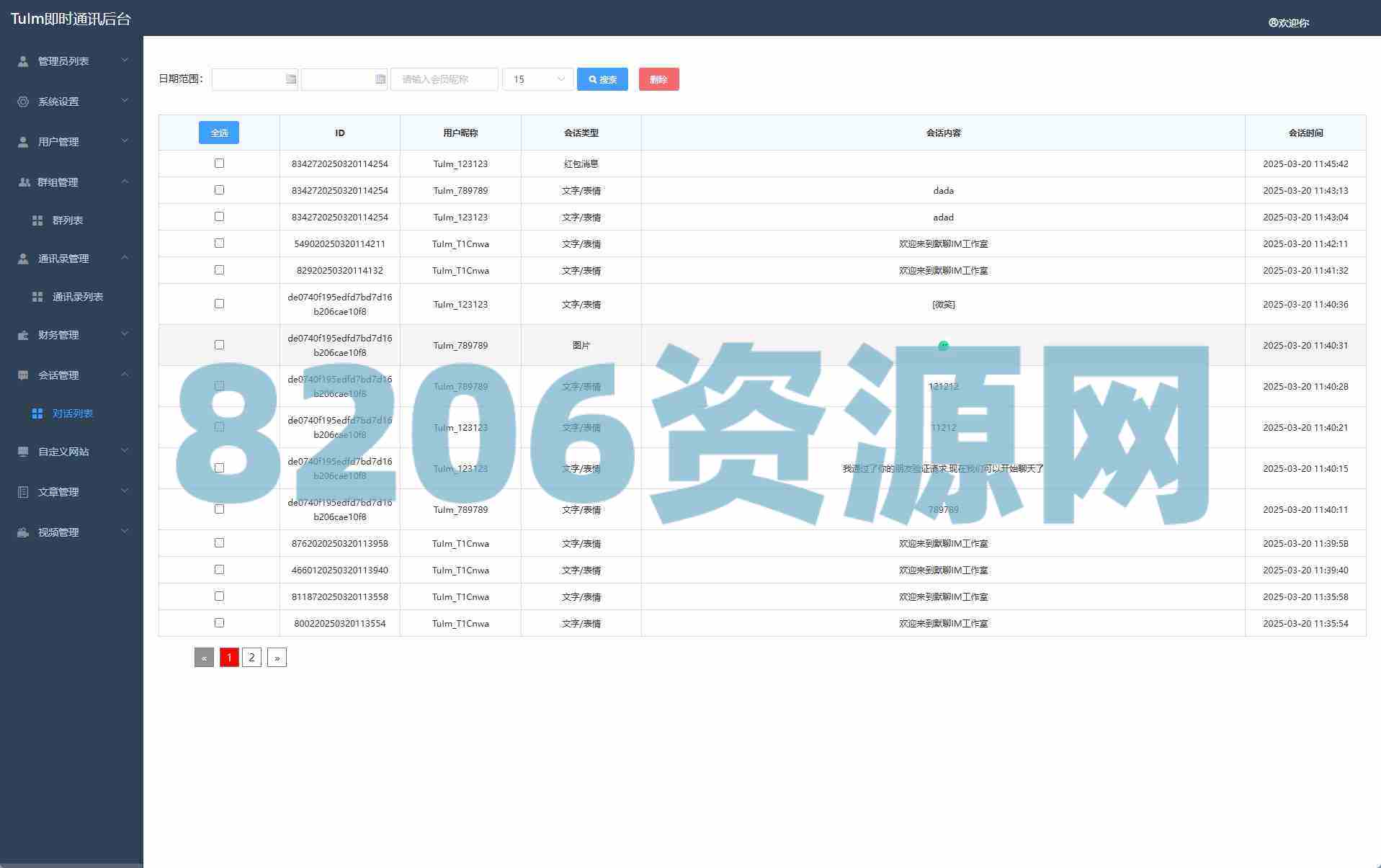Click the 红包消息 type cell
The image size is (1381, 868).
(x=581, y=164)
